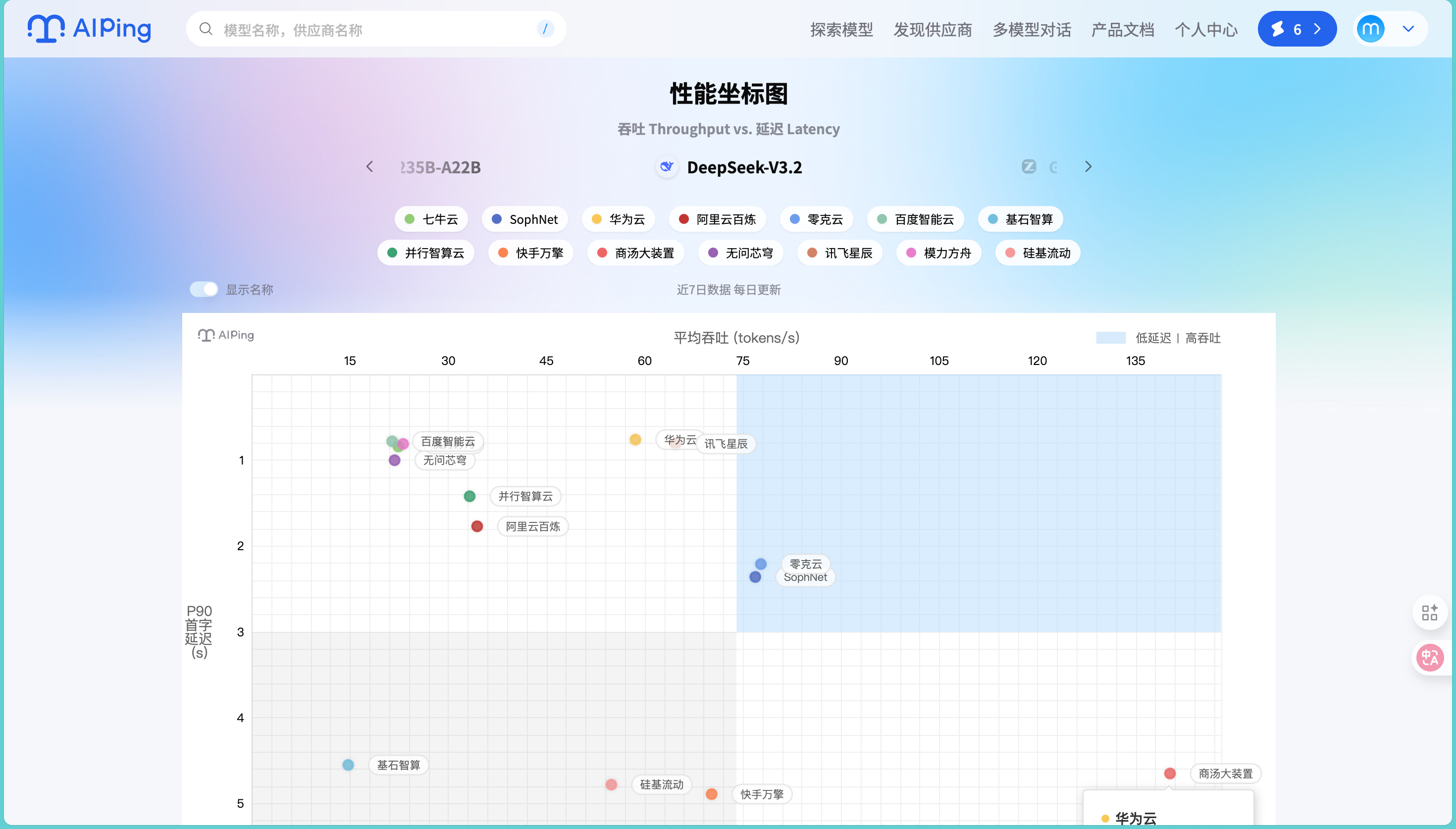1456x829 pixels.
Task: Click the pink translate floating icon
Action: (1429, 658)
